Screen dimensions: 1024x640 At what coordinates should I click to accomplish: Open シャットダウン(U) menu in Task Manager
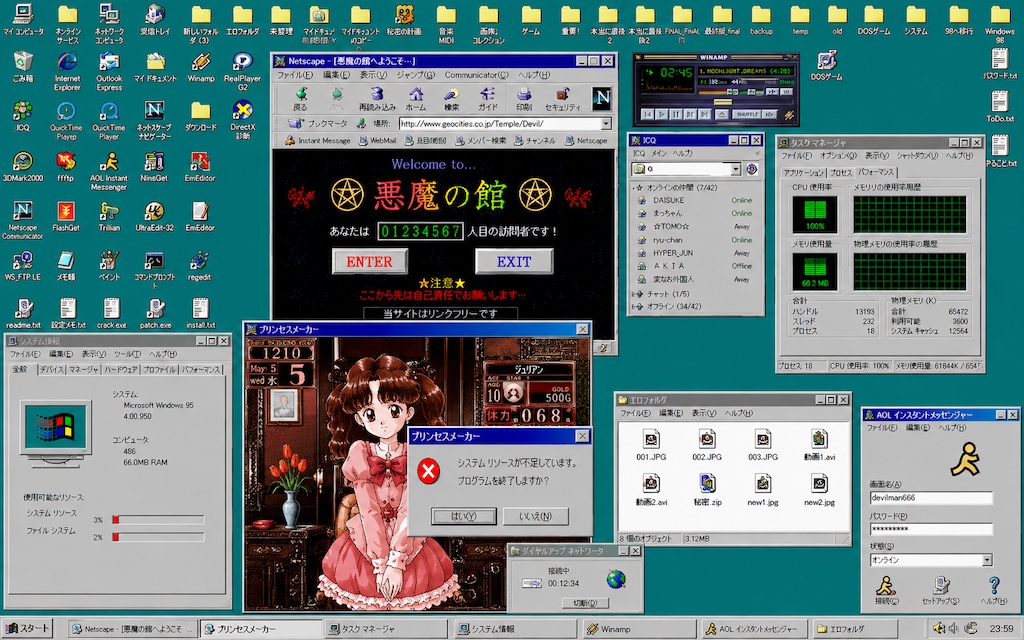click(x=916, y=156)
